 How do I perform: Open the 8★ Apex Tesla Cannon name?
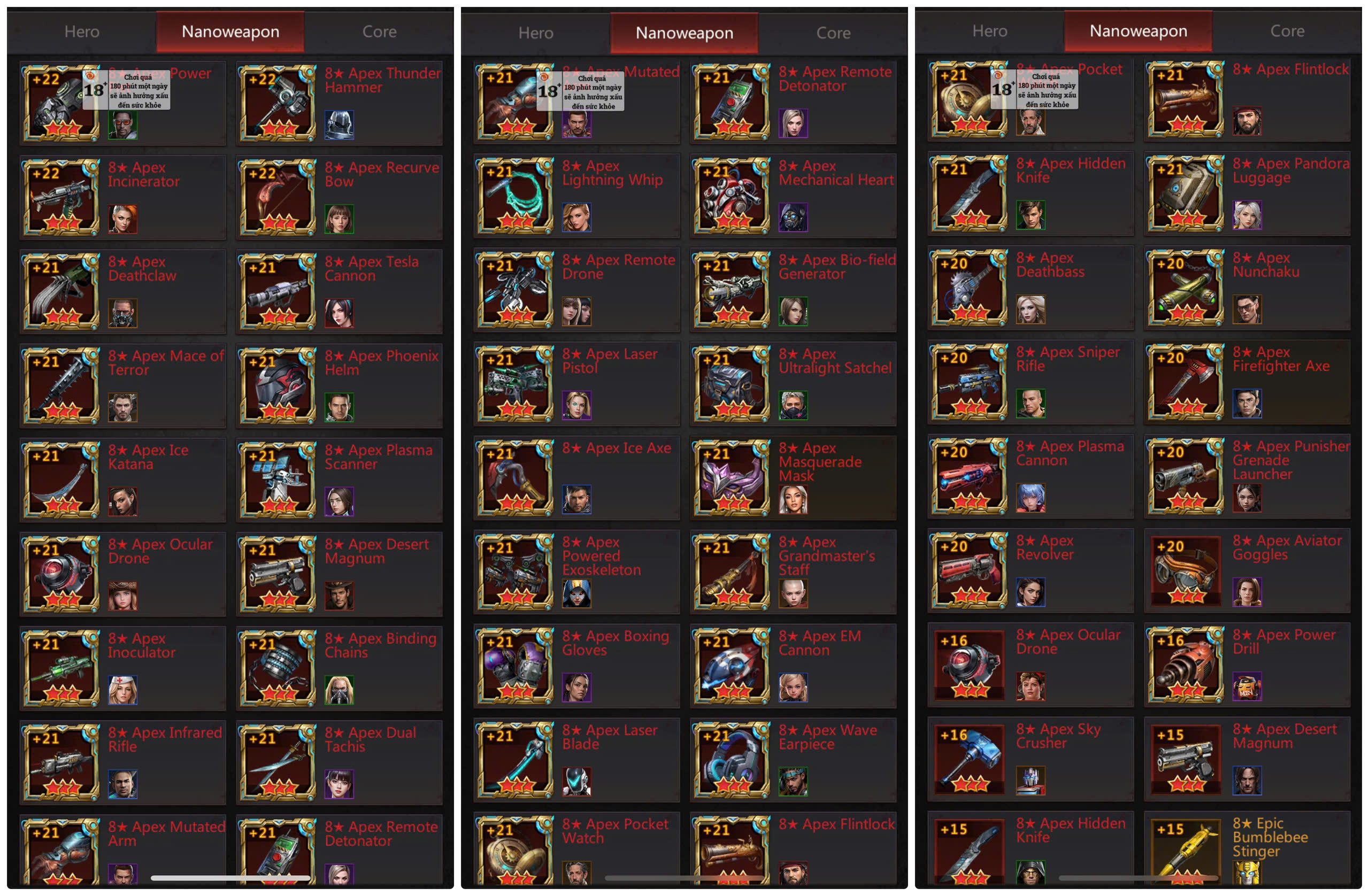coord(372,268)
